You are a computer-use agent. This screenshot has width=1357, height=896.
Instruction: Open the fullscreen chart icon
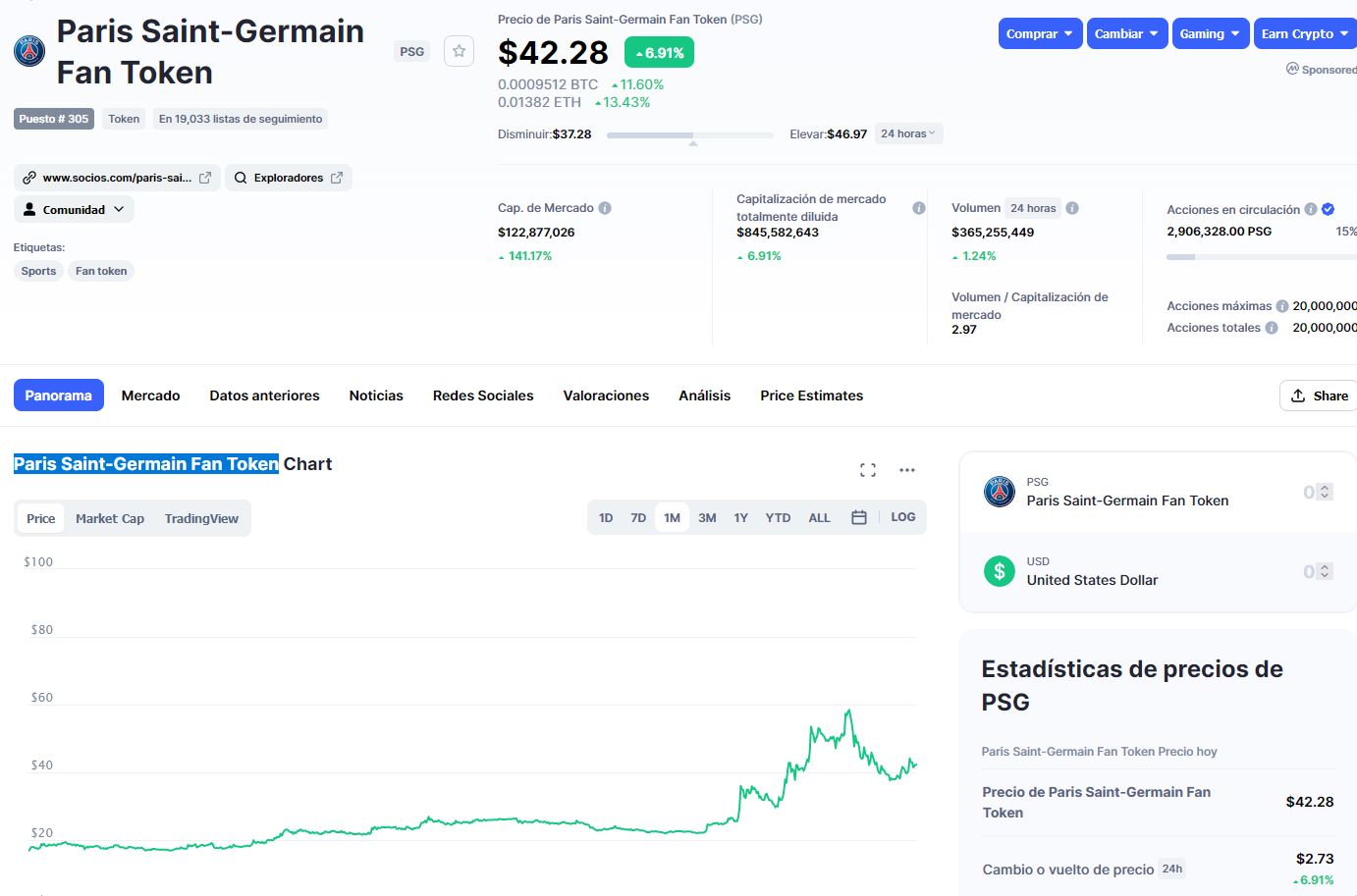(868, 470)
